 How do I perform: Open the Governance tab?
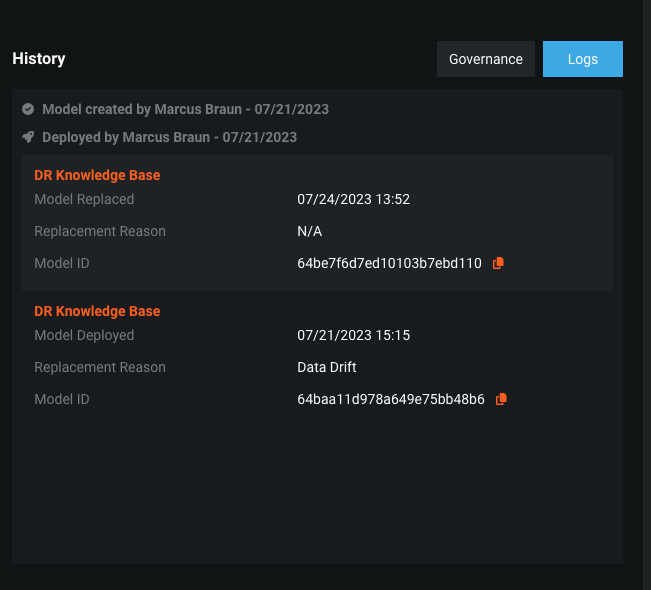(485, 59)
